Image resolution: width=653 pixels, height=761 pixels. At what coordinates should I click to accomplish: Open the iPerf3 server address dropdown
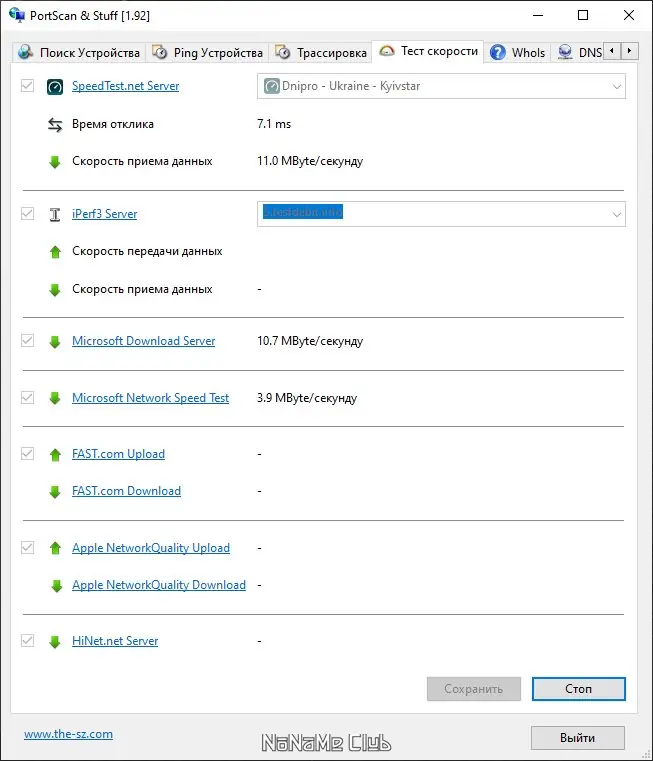[616, 214]
